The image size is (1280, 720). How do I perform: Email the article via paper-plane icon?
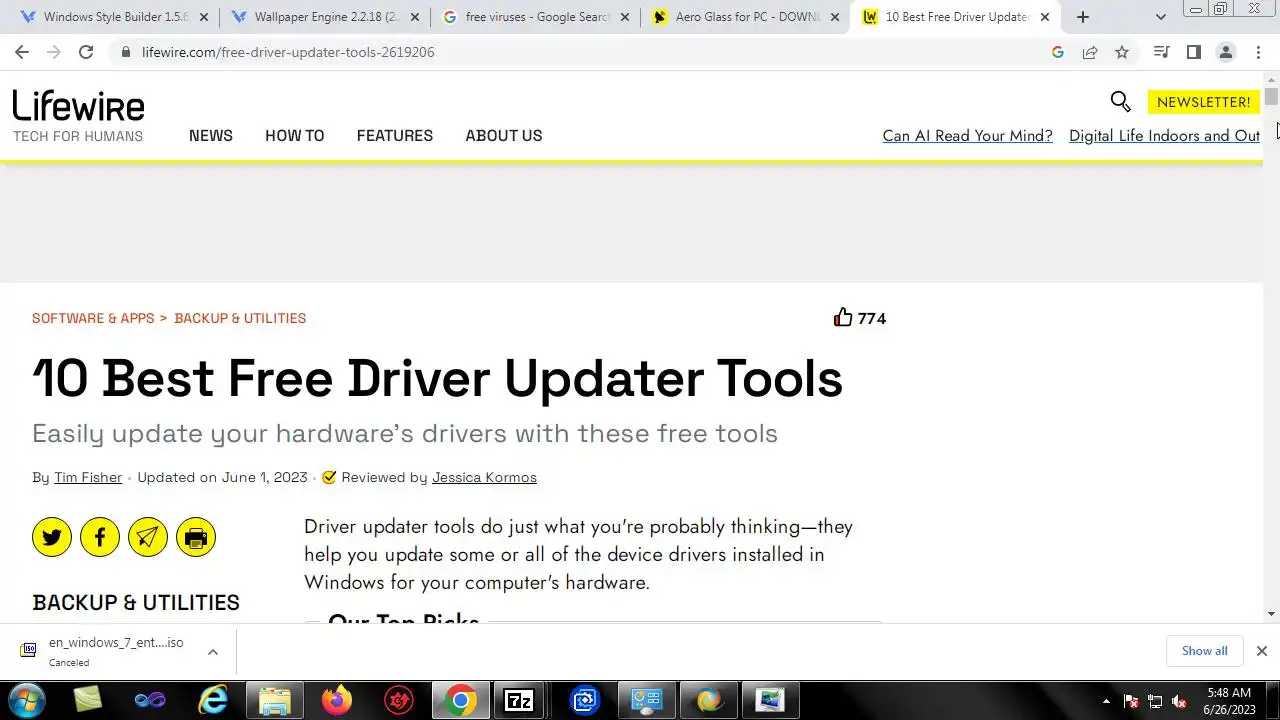click(148, 538)
